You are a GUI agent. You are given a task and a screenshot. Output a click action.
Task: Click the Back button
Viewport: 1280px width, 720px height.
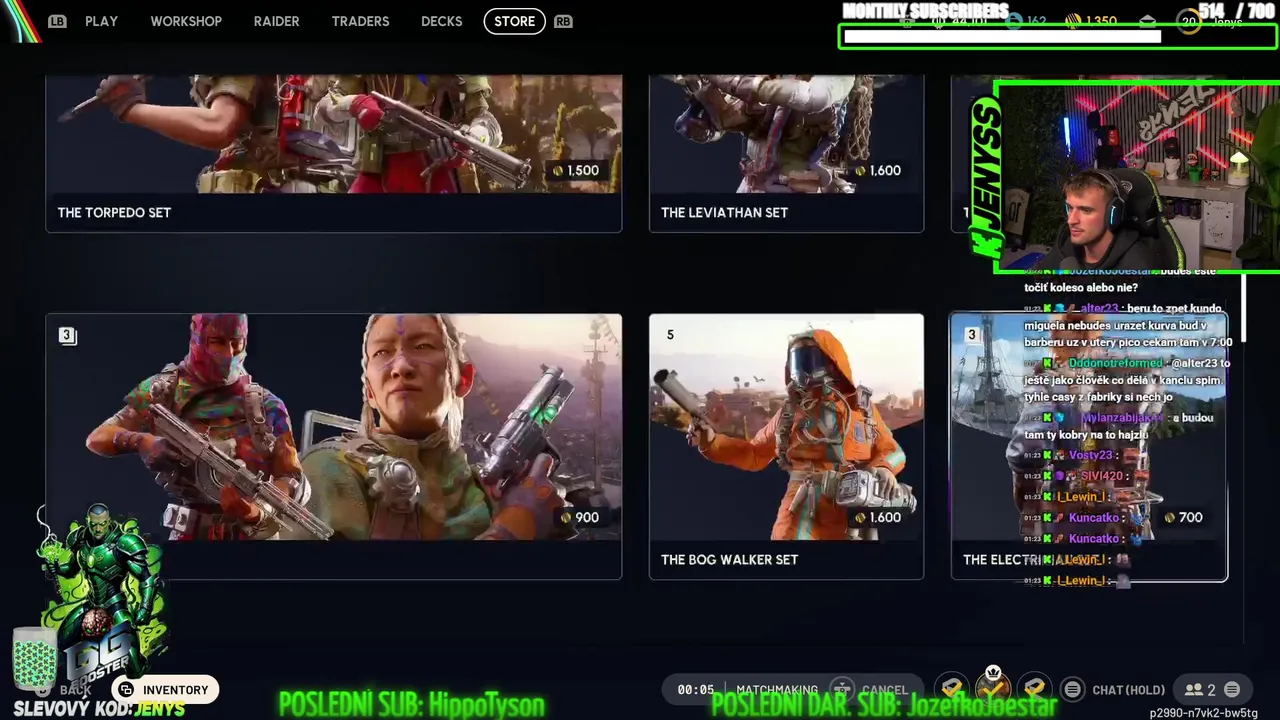(x=66, y=690)
